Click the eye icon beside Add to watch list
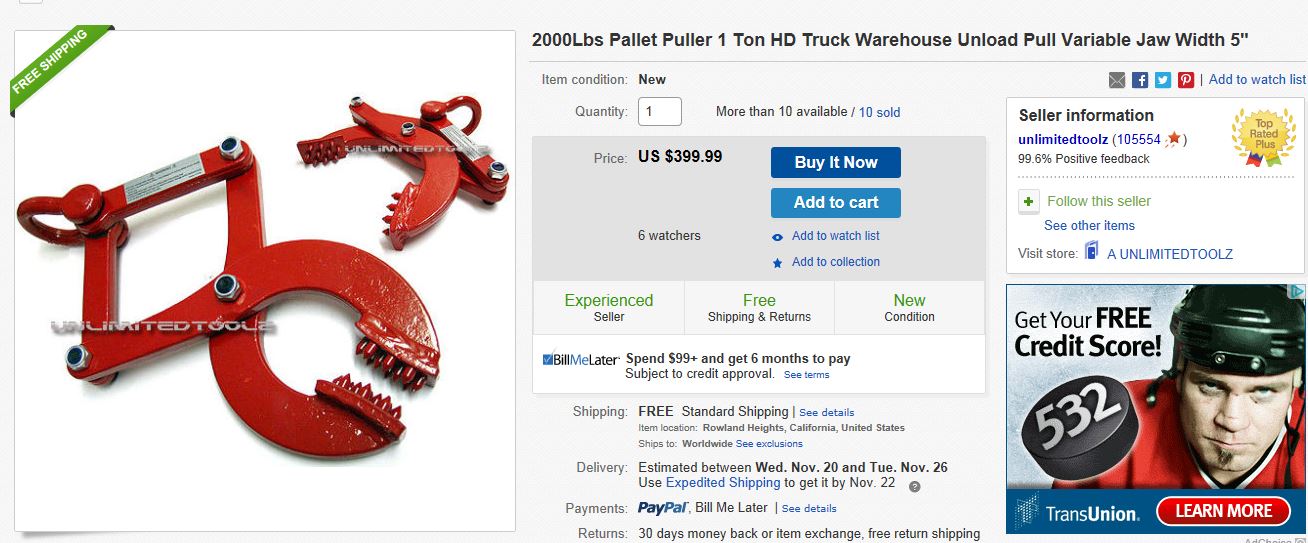 click(x=777, y=237)
